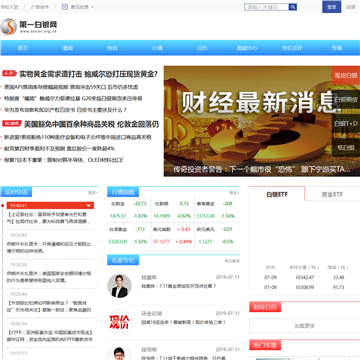Viewport: 360px width, 360px height.
Task: Open 更多 link in 行情指数 section
Action: coord(234,193)
